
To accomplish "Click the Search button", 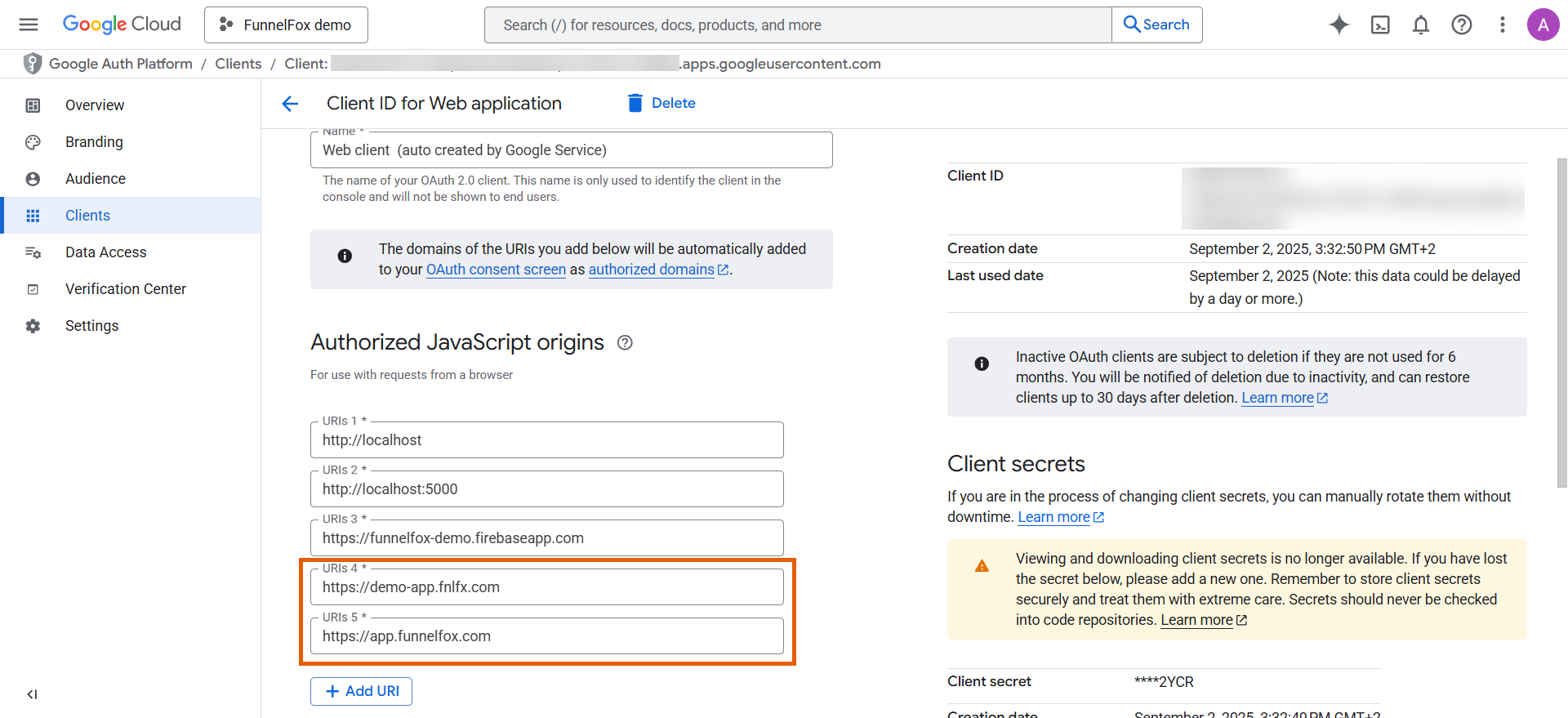I will [1156, 25].
